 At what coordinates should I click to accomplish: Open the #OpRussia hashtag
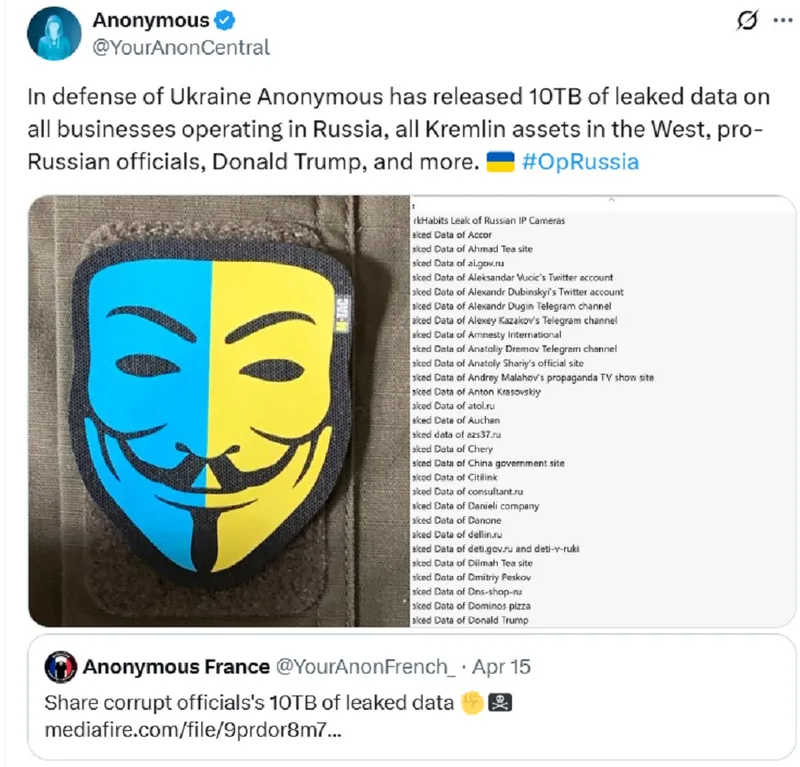point(581,162)
